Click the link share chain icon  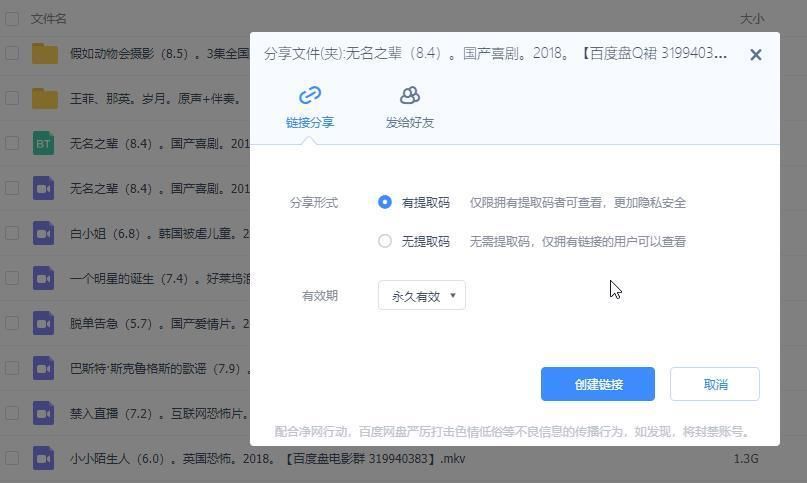click(x=310, y=95)
